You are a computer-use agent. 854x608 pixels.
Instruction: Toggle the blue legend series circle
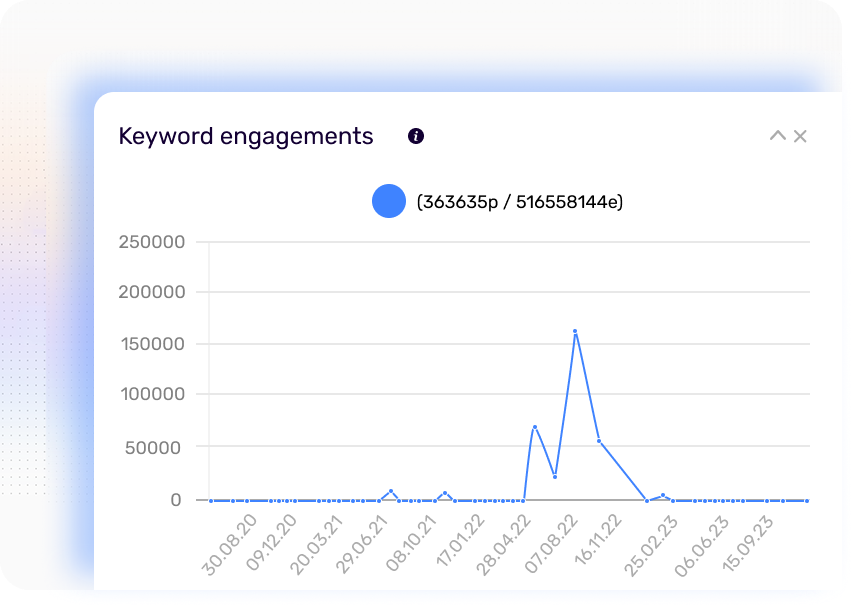(x=389, y=201)
